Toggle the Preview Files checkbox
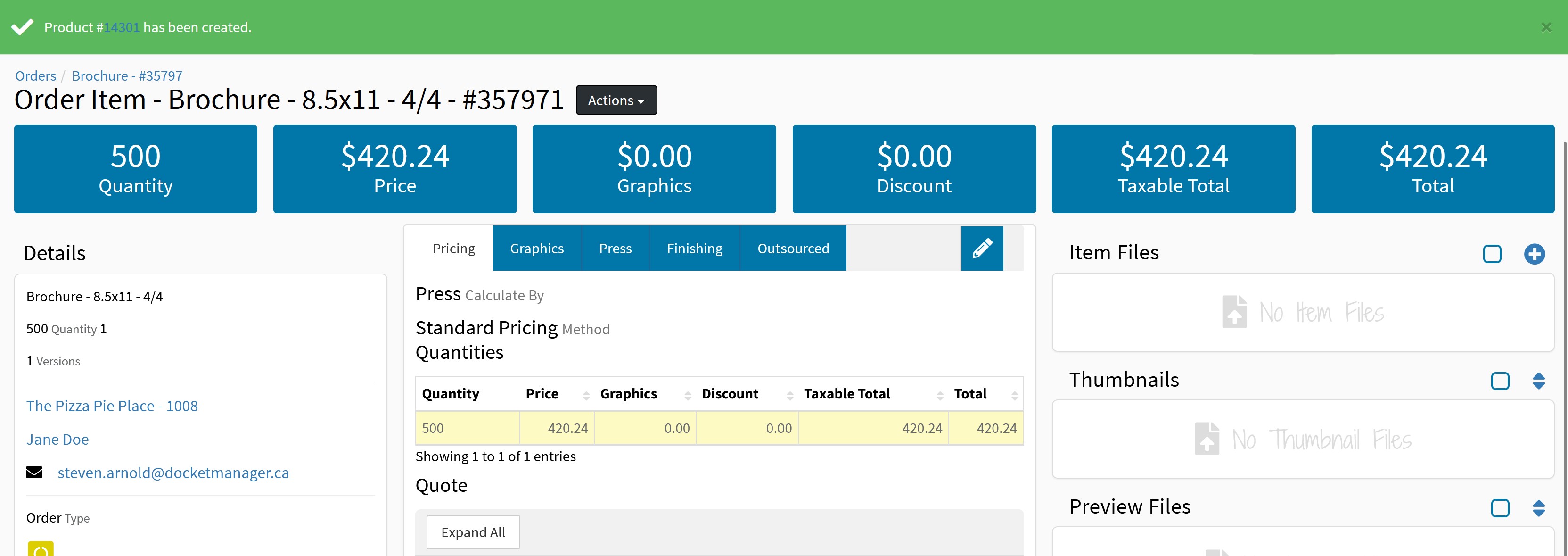Viewport: 1568px width, 556px height. pyautogui.click(x=1500, y=508)
